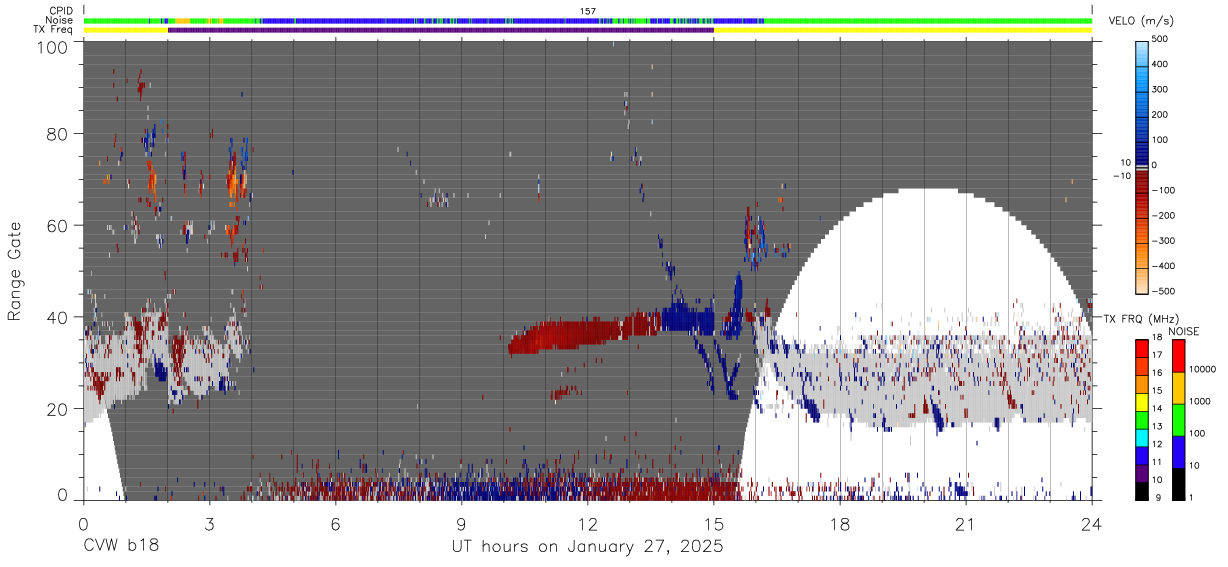Click the UT hours on January 27, 2025 title
The width and height of the screenshot is (1228, 567).
coord(587,547)
